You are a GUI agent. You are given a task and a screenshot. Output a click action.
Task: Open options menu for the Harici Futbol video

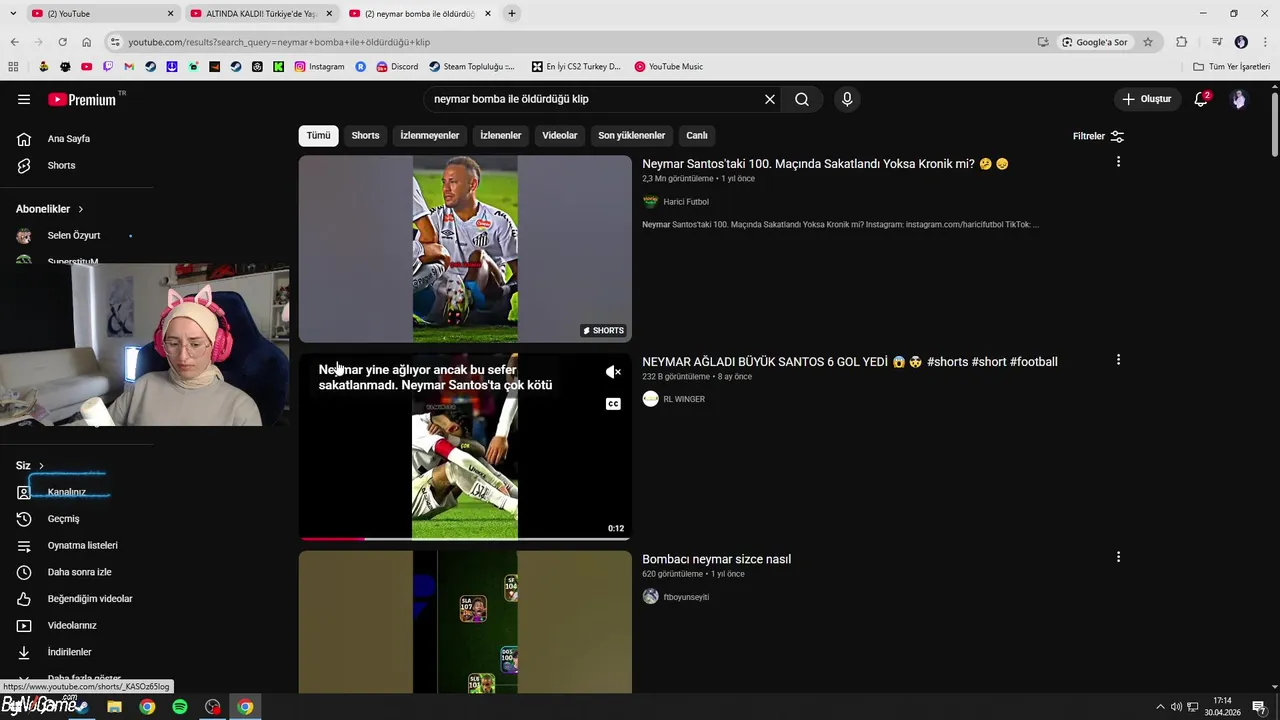pyautogui.click(x=1118, y=162)
